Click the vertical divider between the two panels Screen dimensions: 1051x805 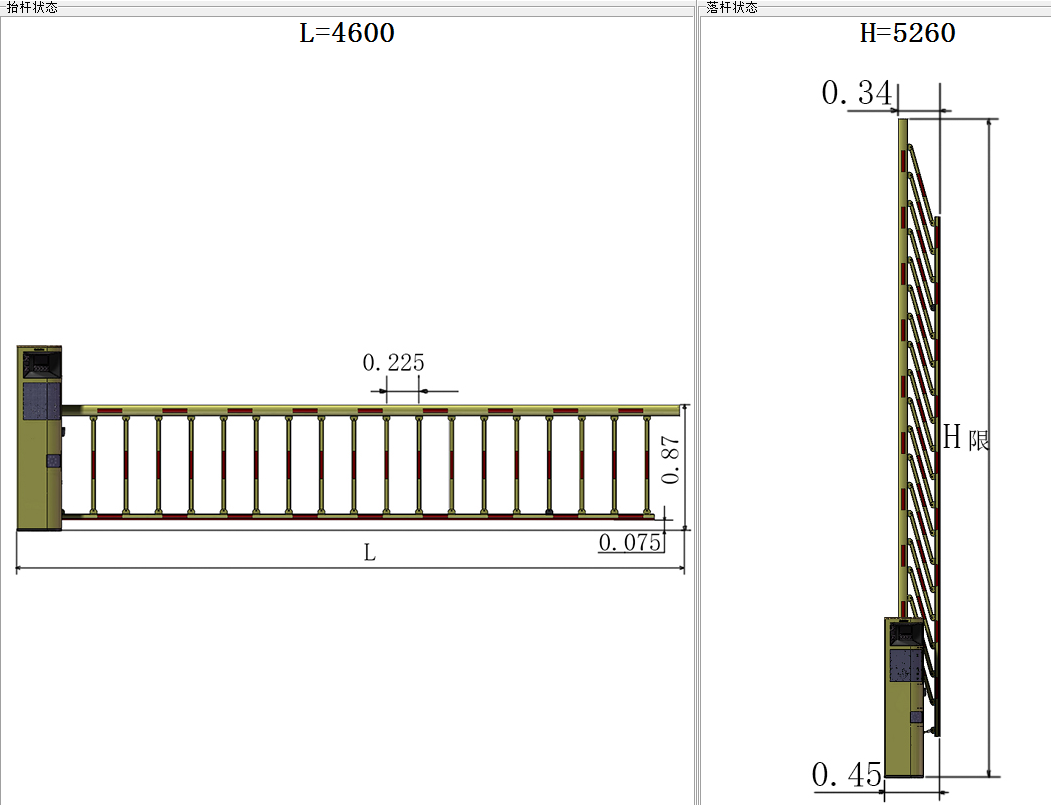(696, 400)
